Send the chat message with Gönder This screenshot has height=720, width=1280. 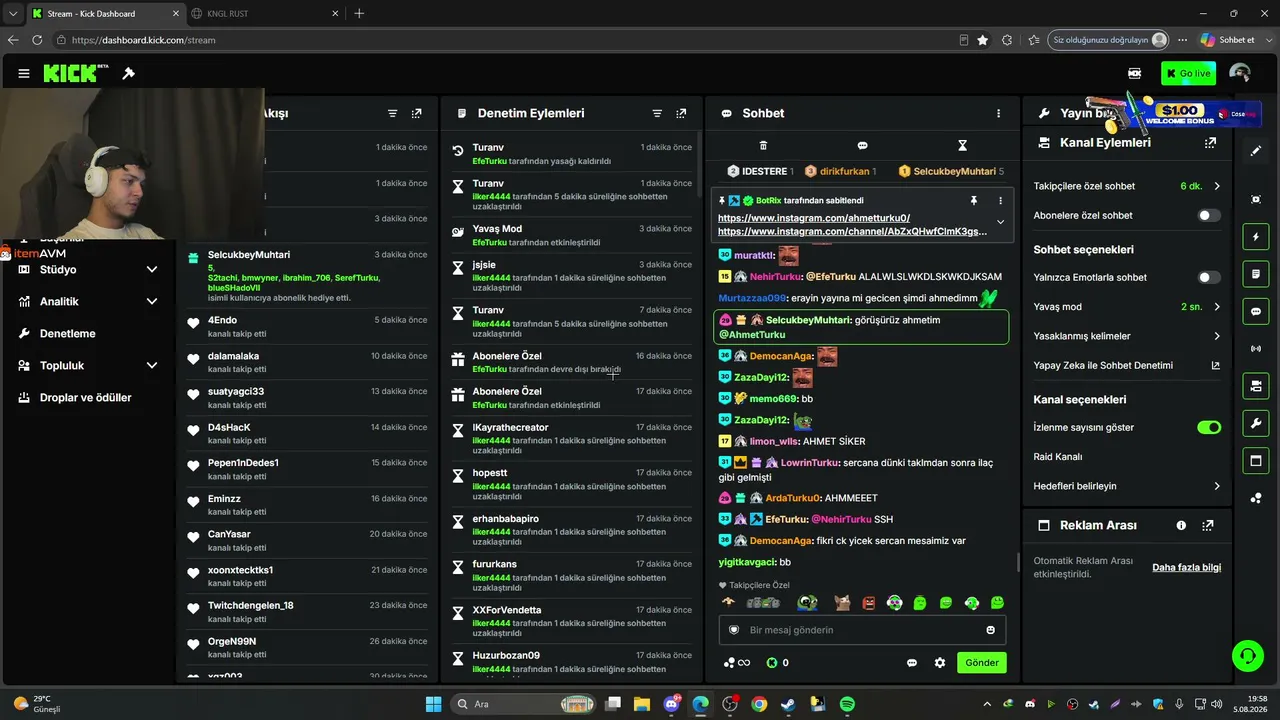coord(981,663)
